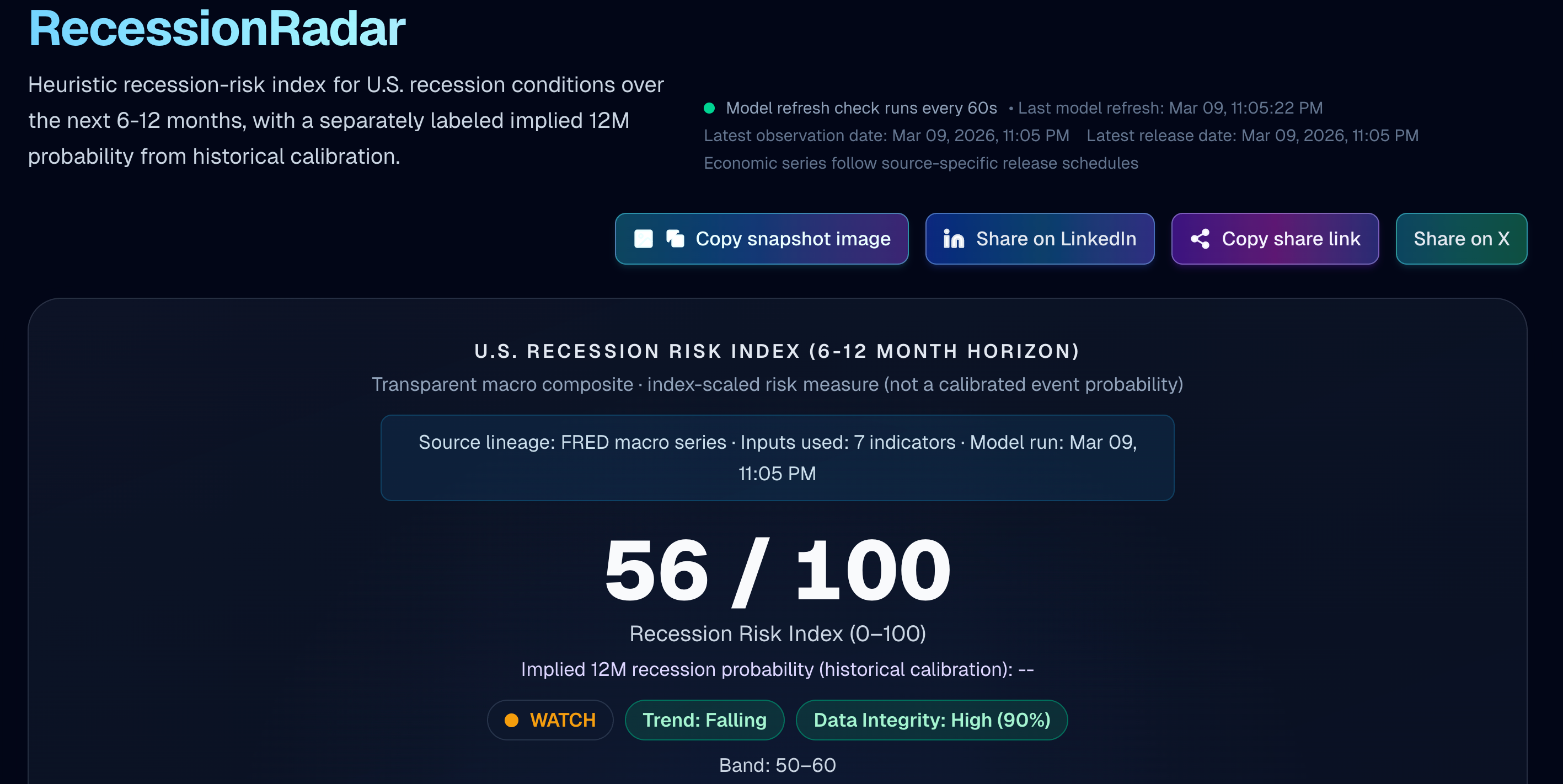Click the 'Share on LinkedIn' text

coord(1056,239)
